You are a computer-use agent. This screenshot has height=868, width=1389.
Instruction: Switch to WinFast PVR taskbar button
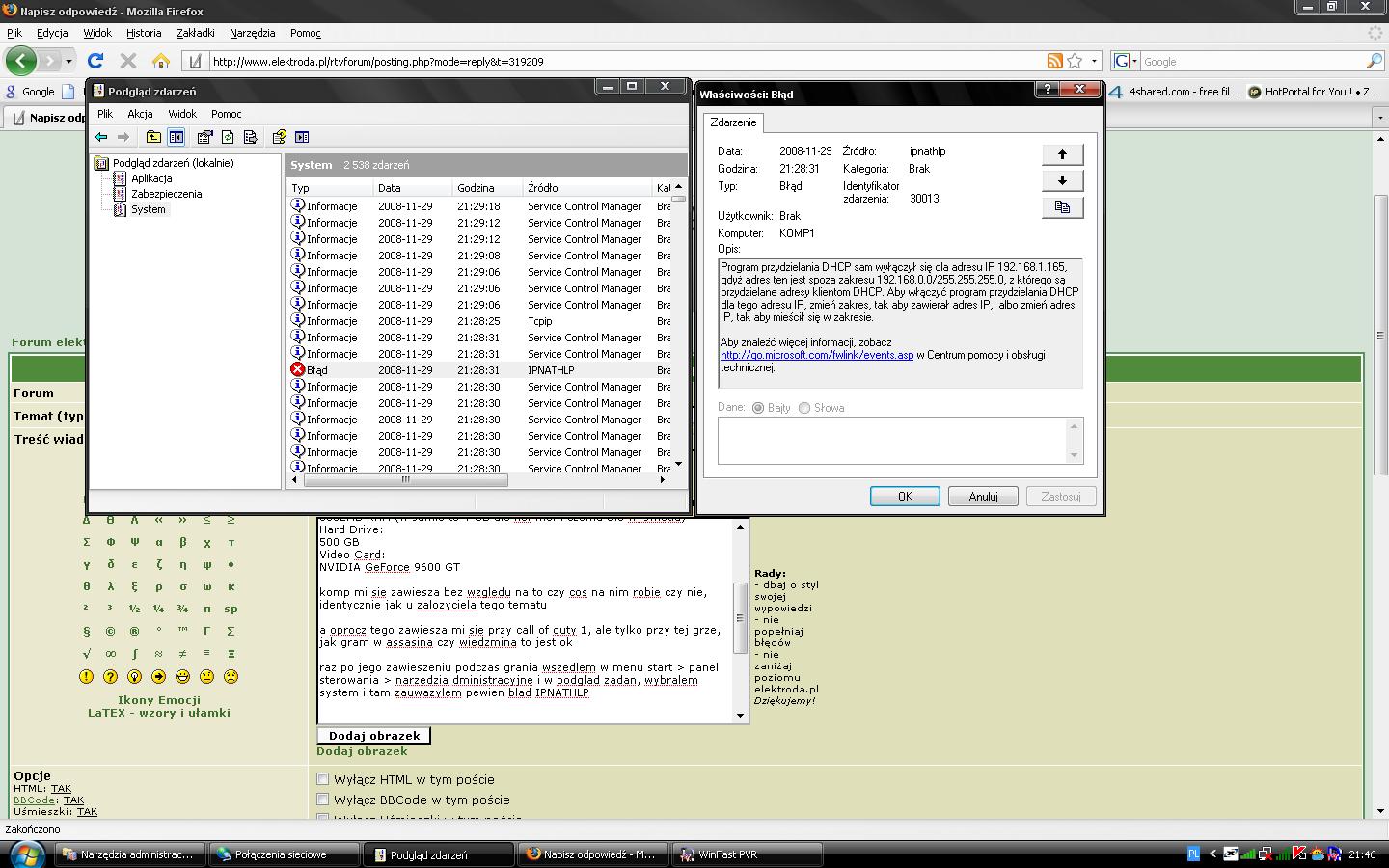tap(749, 854)
